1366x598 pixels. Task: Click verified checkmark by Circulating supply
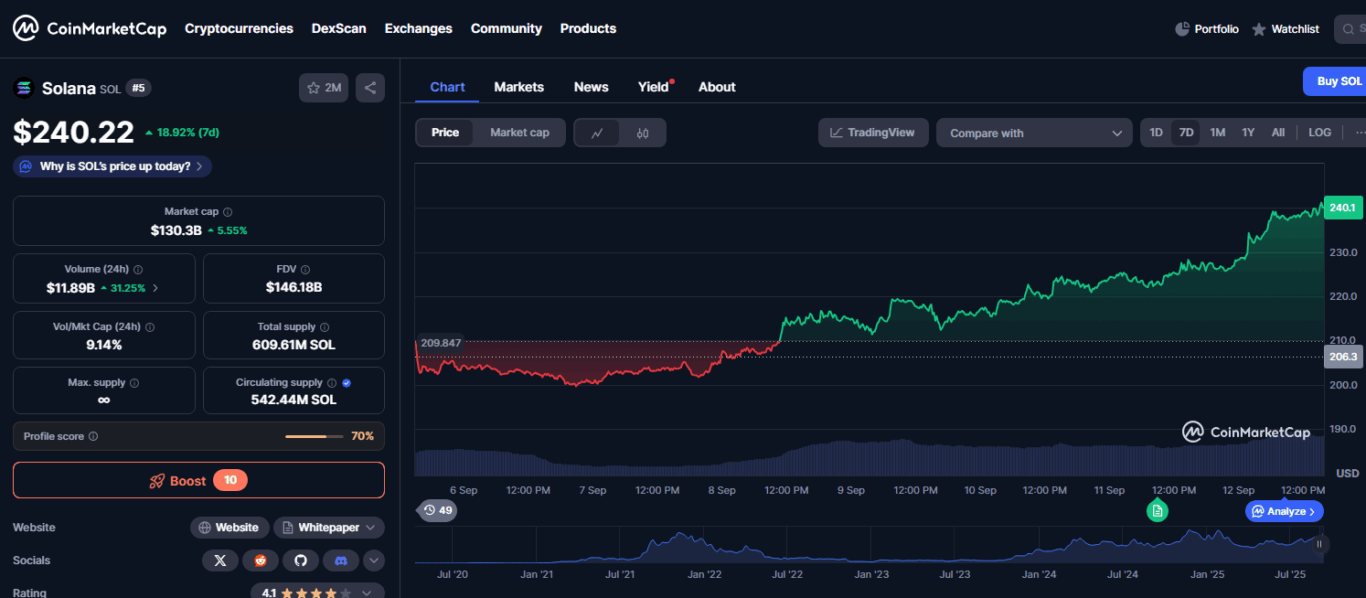[346, 383]
